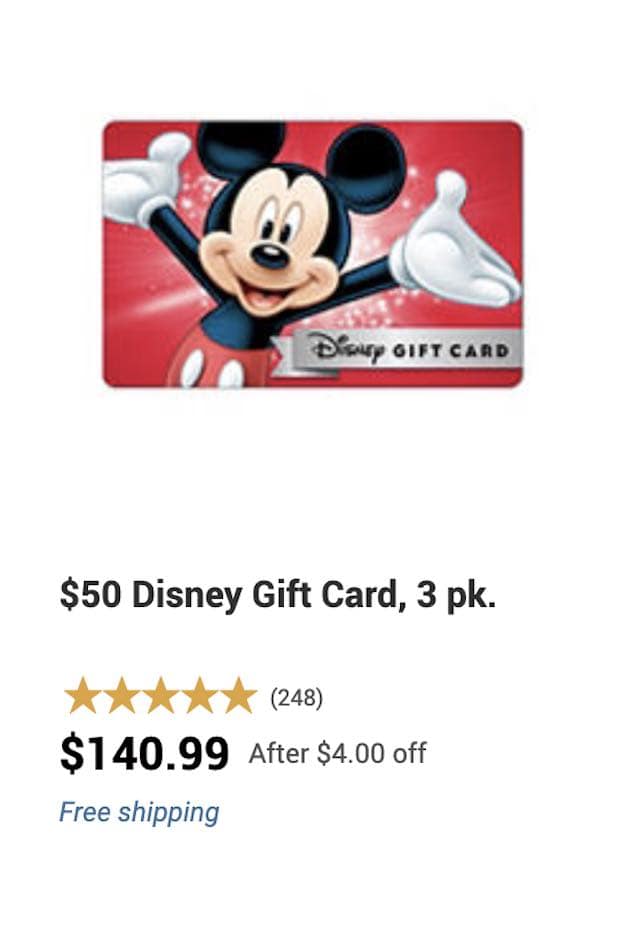Click the Disney logo on the banner
The height and width of the screenshot is (944, 630).
[x=346, y=350]
